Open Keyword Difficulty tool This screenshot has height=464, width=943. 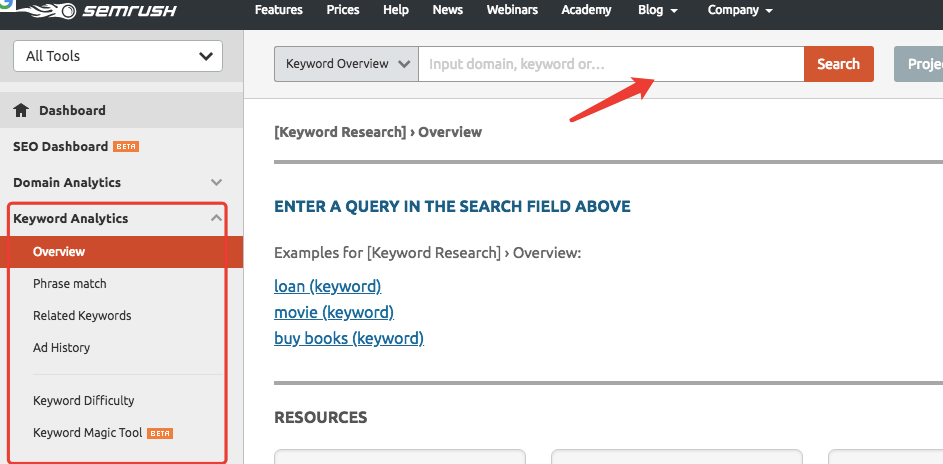pyautogui.click(x=84, y=400)
